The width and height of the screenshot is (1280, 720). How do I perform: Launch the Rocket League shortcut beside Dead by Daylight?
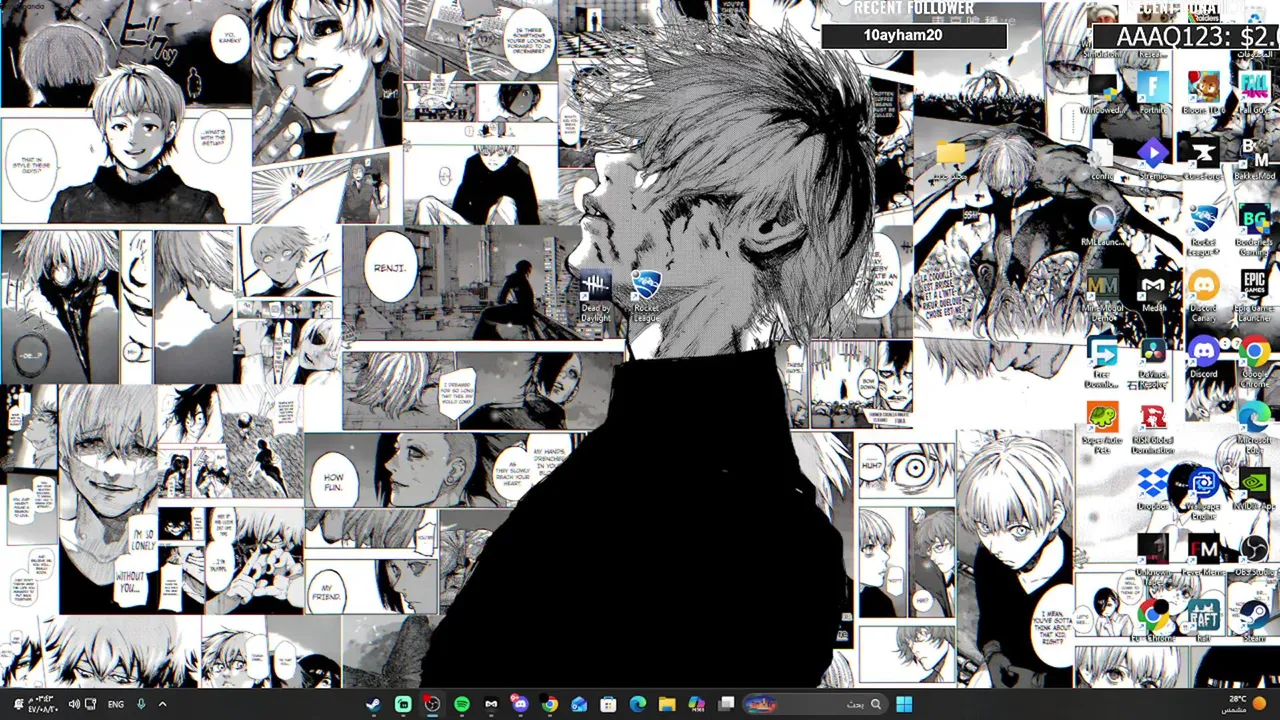click(647, 296)
